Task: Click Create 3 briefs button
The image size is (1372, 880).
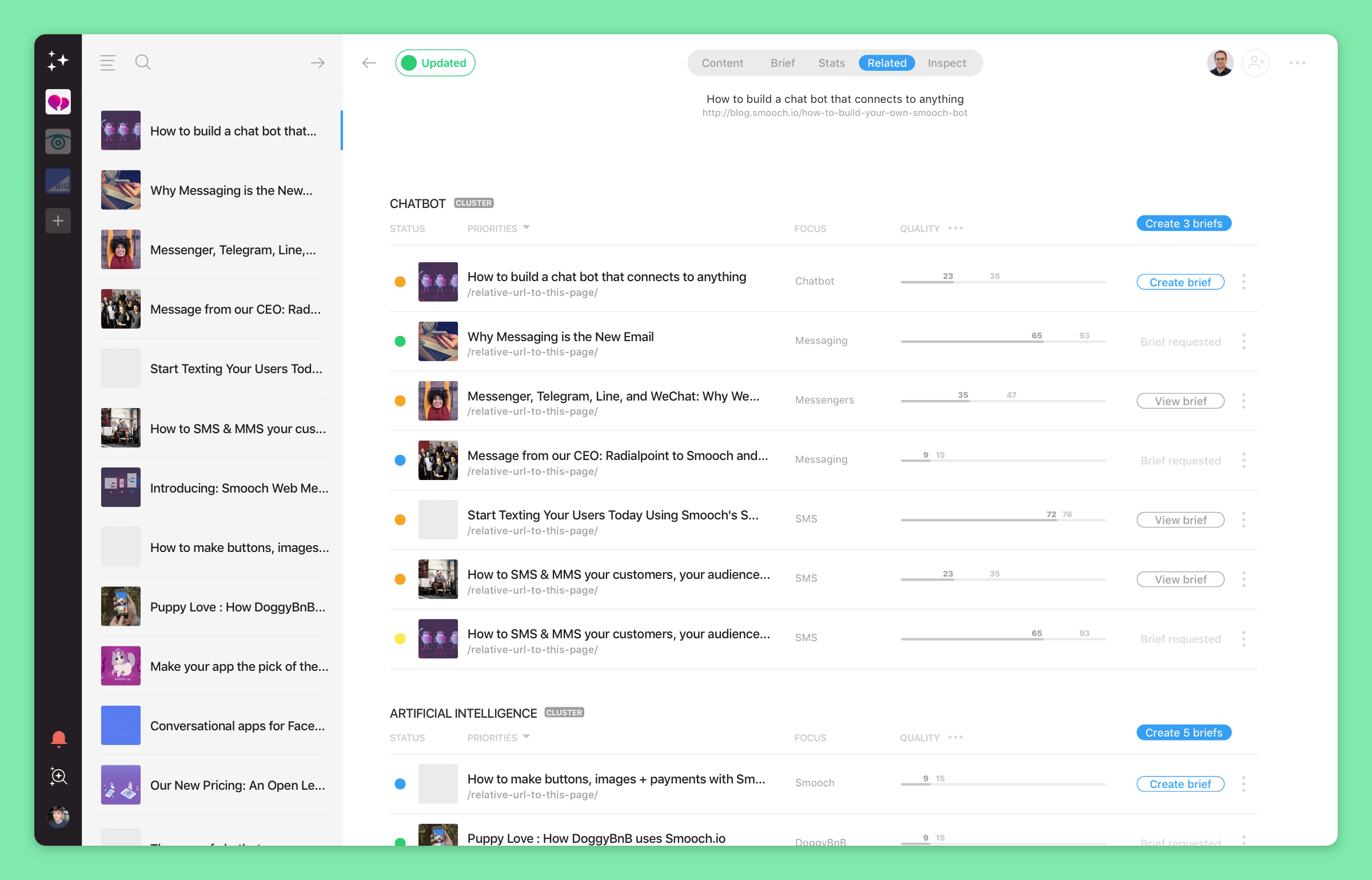Action: (1183, 223)
